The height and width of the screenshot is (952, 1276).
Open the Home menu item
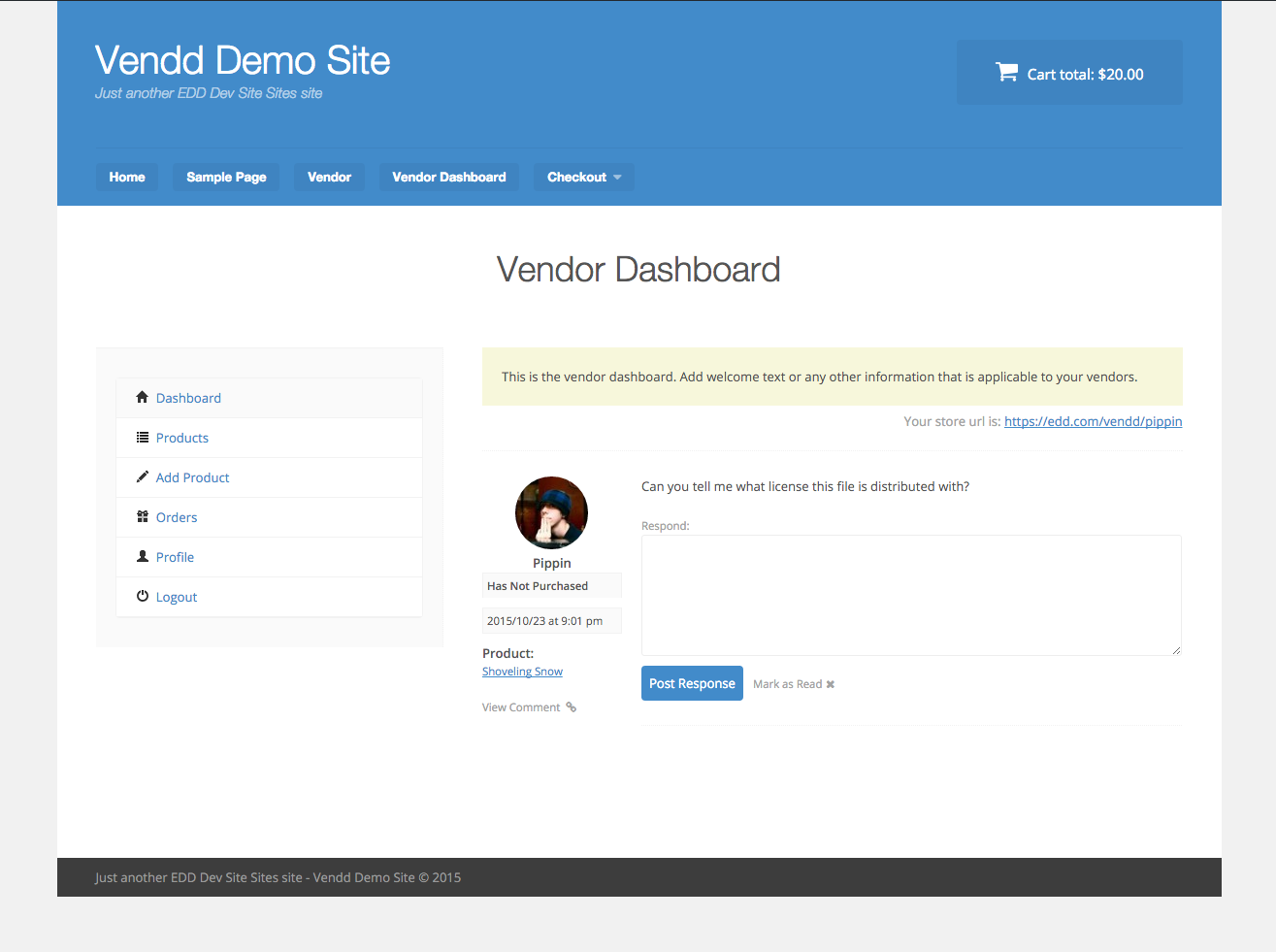(127, 177)
